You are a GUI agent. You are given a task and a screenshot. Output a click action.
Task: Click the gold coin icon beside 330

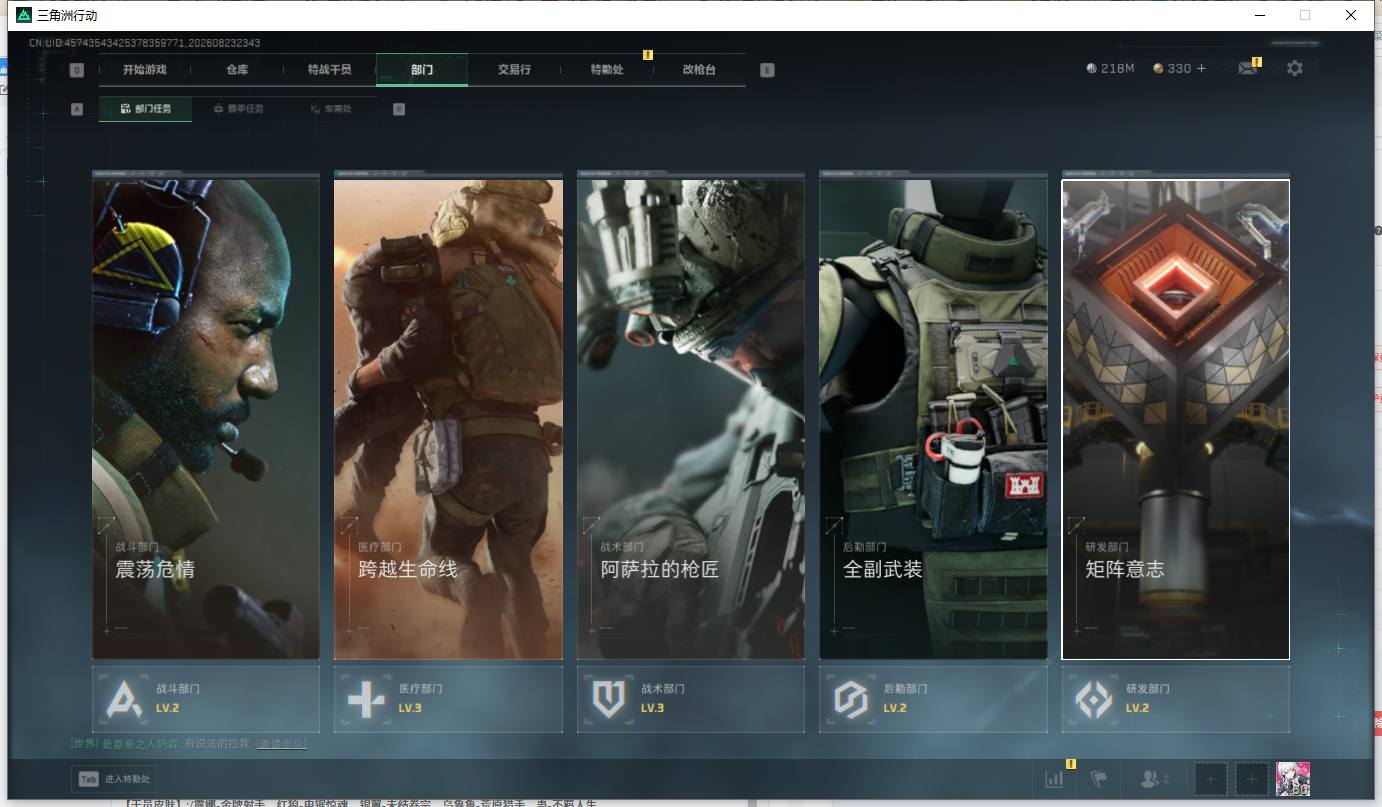(x=1158, y=69)
